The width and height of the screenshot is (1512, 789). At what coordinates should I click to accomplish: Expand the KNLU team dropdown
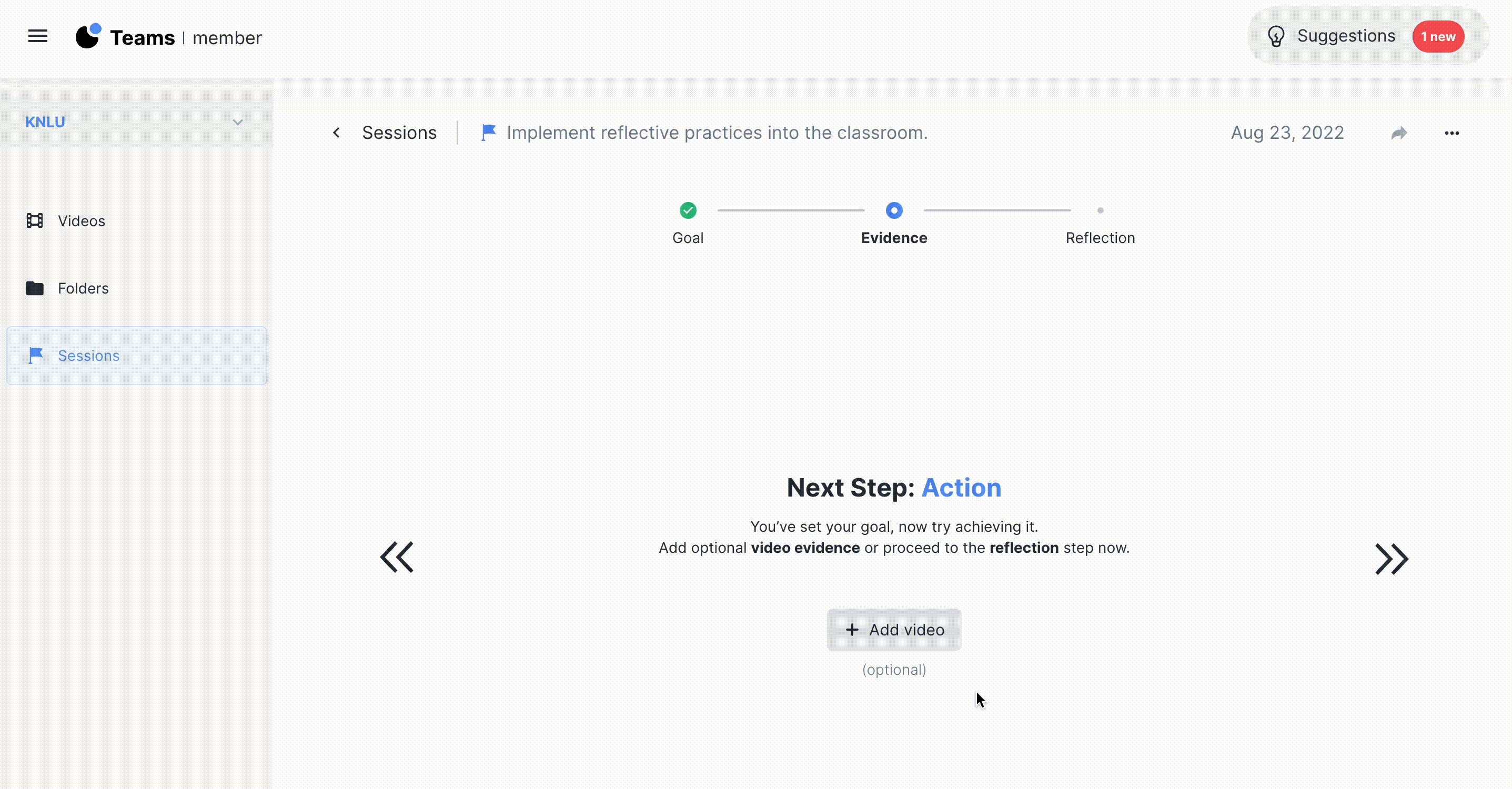[237, 122]
